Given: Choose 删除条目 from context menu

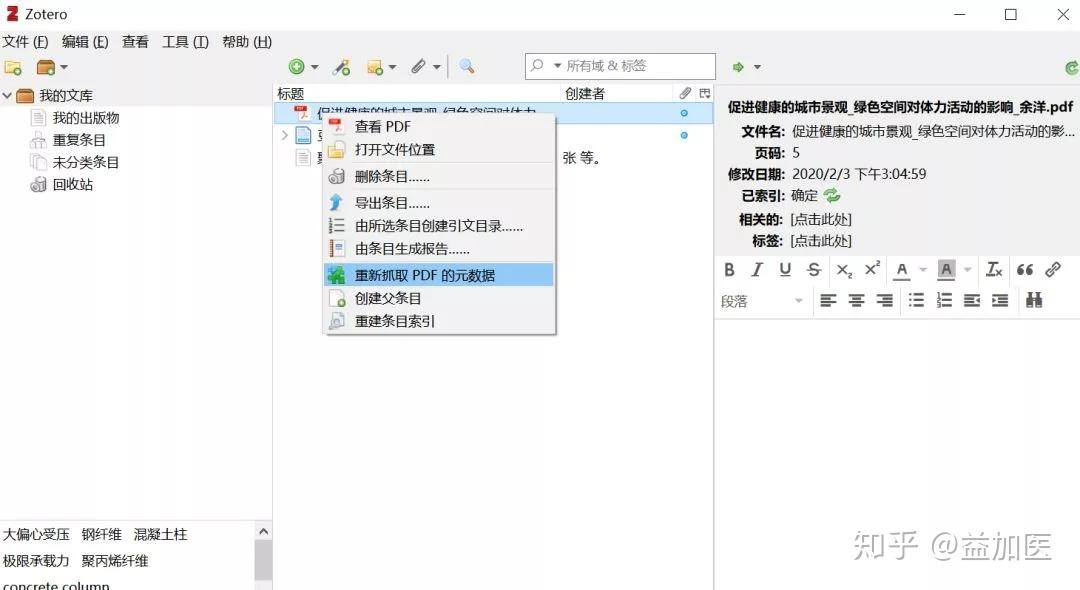Looking at the screenshot, I should [x=439, y=176].
